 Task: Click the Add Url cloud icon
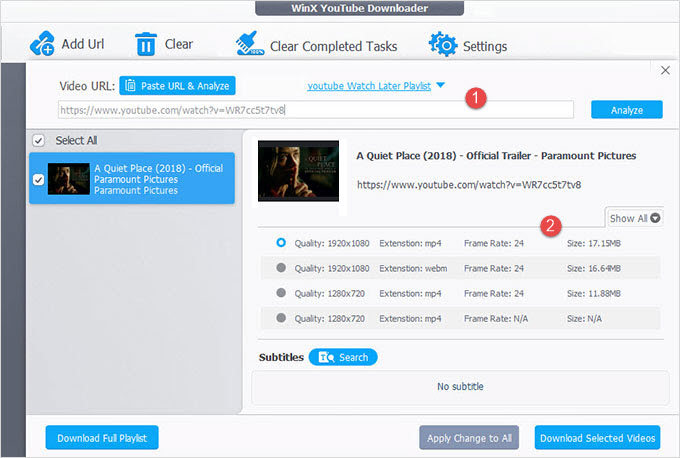coord(42,43)
